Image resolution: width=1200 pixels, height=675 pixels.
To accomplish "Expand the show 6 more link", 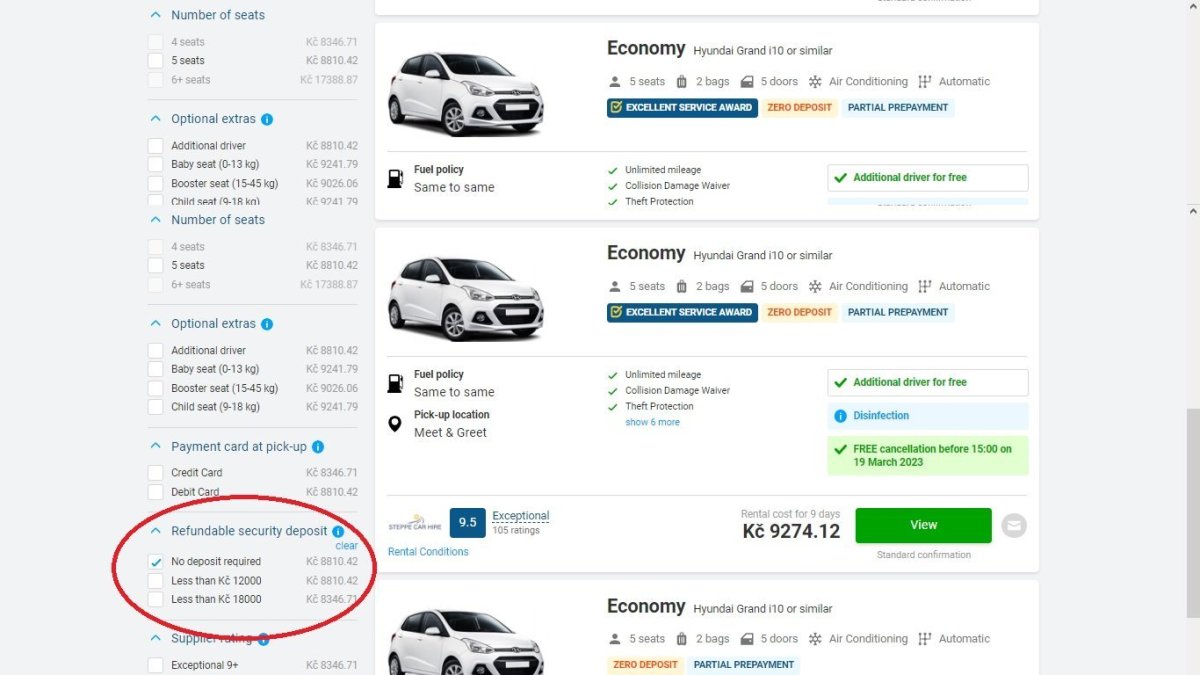I will 652,422.
